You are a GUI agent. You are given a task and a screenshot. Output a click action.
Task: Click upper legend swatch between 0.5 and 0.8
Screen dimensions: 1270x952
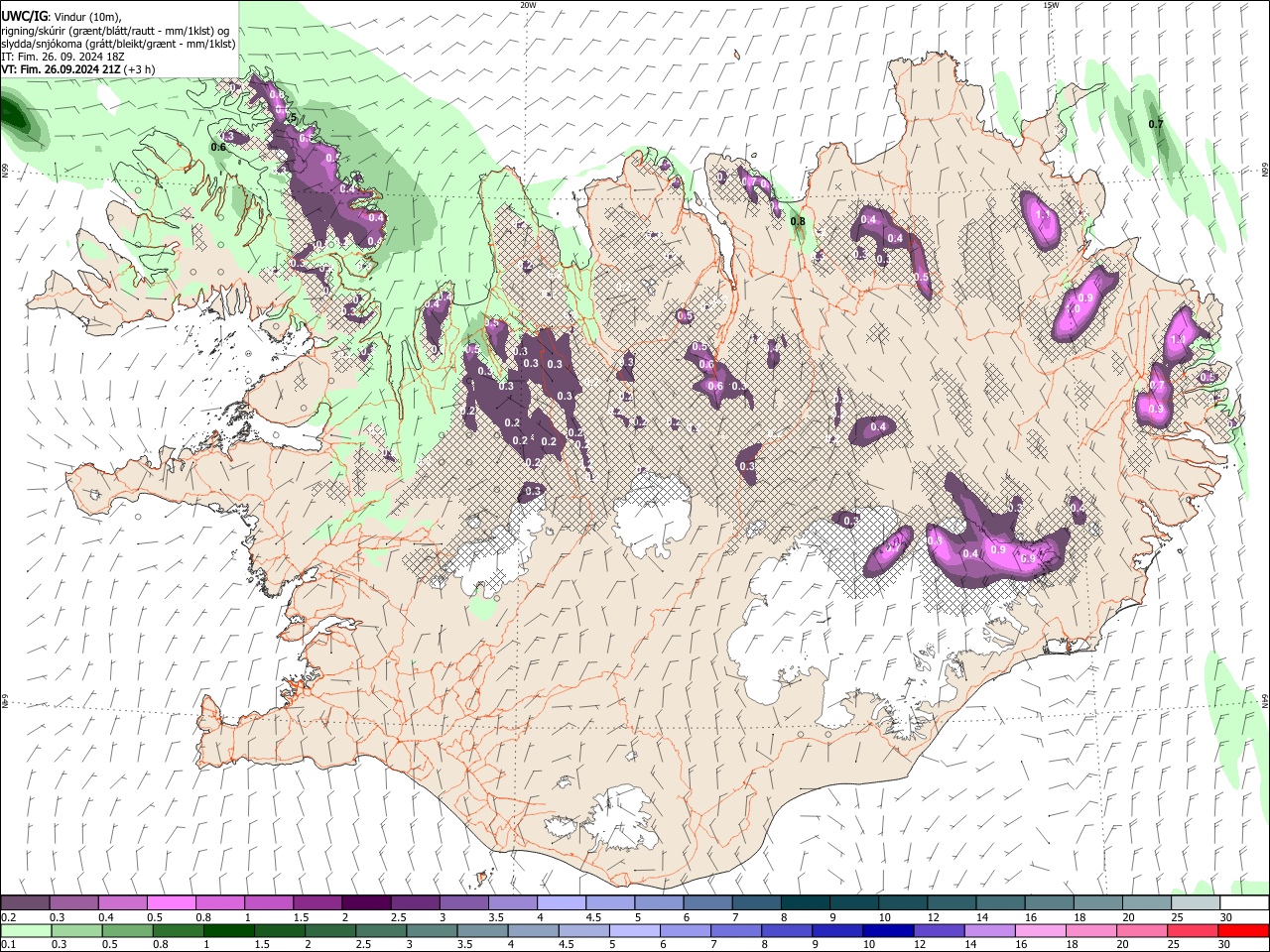coord(171,902)
